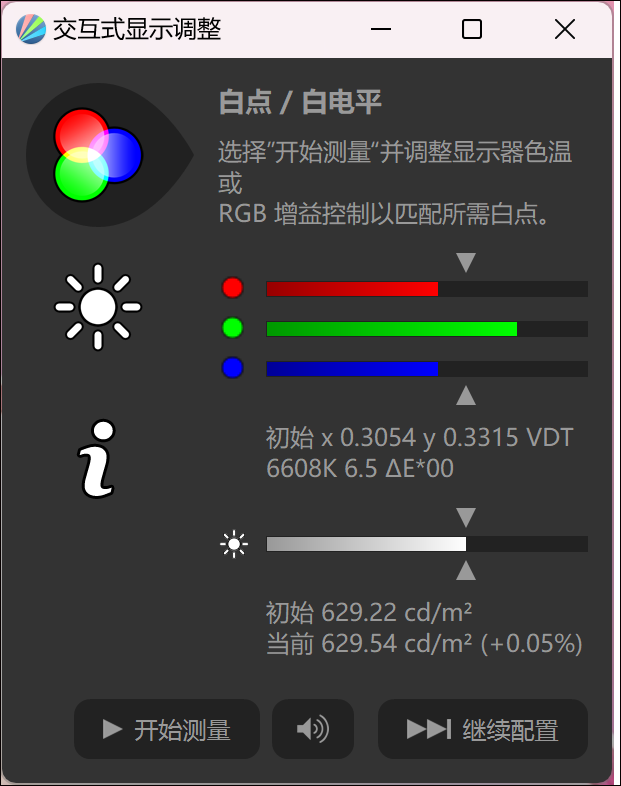Click the red channel dot indicator

pyautogui.click(x=233, y=288)
